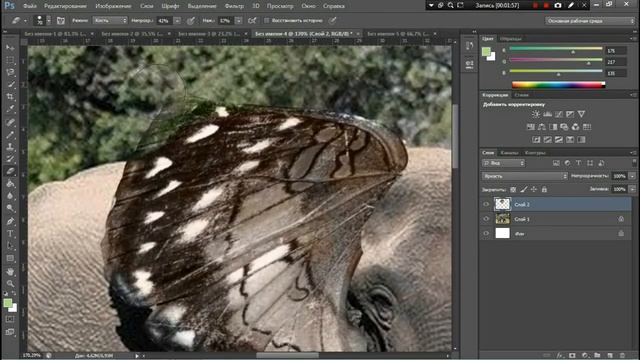Open eraser mode dropdown (Кисть)
The width and height of the screenshot is (640, 360).
coord(110,20)
